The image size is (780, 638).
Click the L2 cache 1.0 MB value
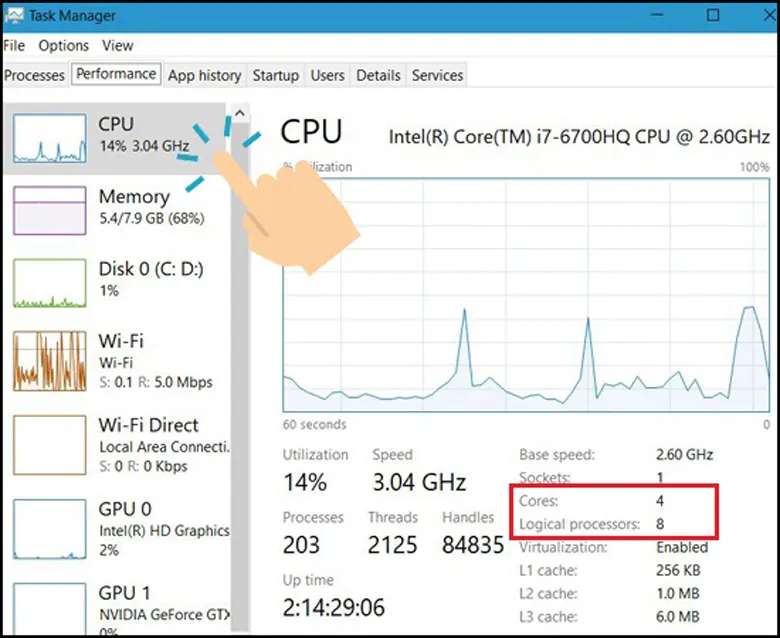[x=678, y=594]
